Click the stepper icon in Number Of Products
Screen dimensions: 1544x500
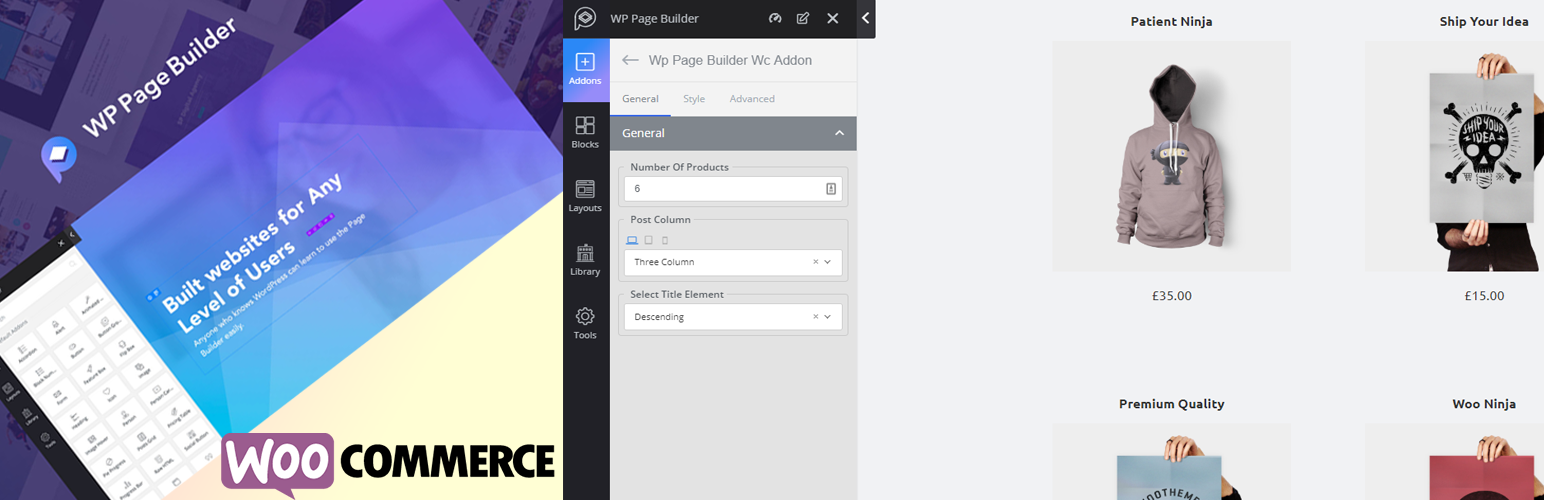pos(831,188)
